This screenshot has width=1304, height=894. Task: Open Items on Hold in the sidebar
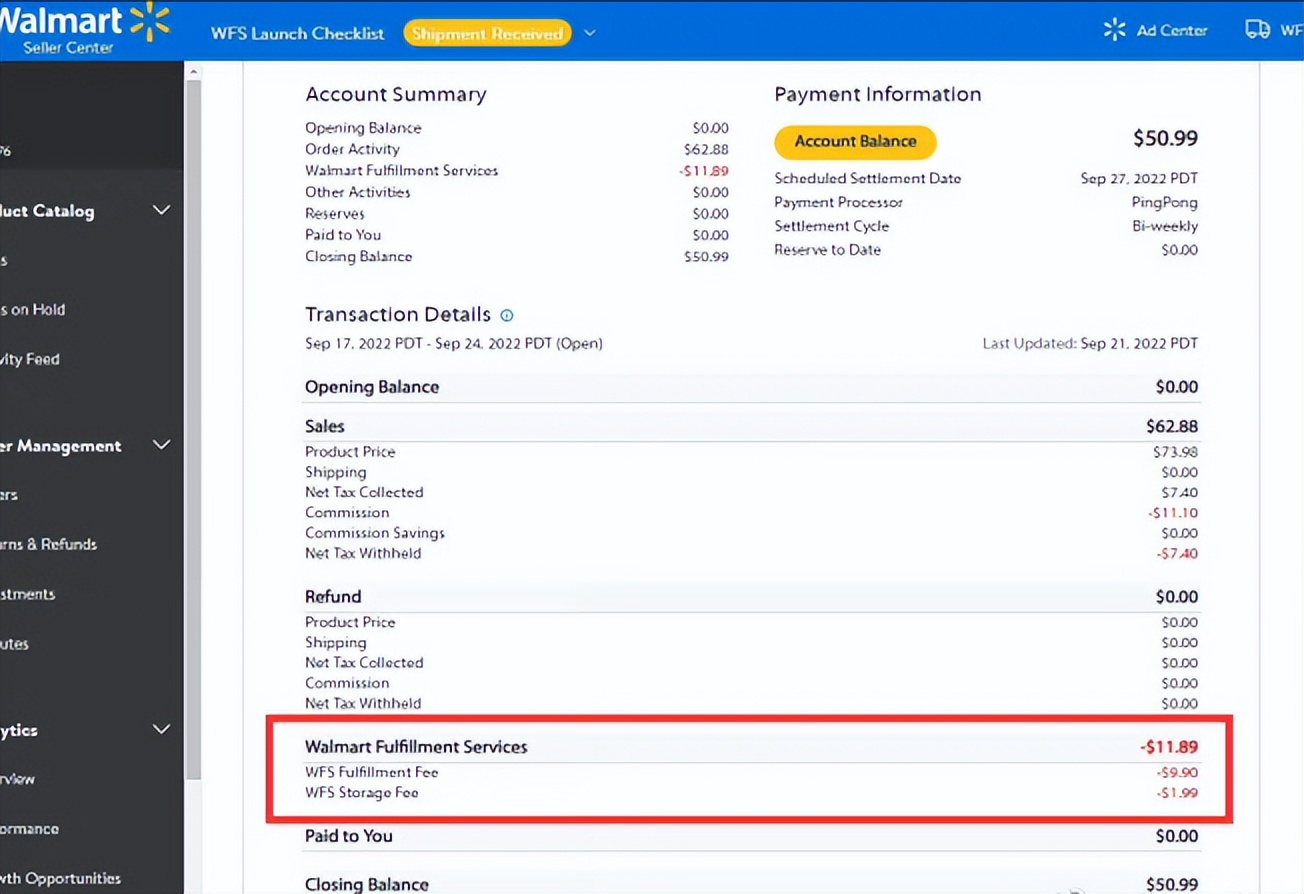tap(33, 310)
